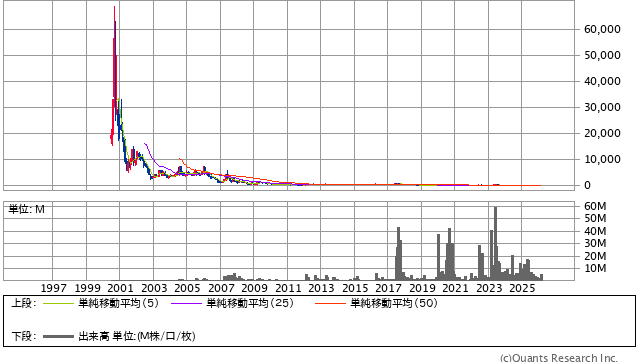Click the red line swatch for moving average 50
The image size is (638, 362).
(330, 303)
